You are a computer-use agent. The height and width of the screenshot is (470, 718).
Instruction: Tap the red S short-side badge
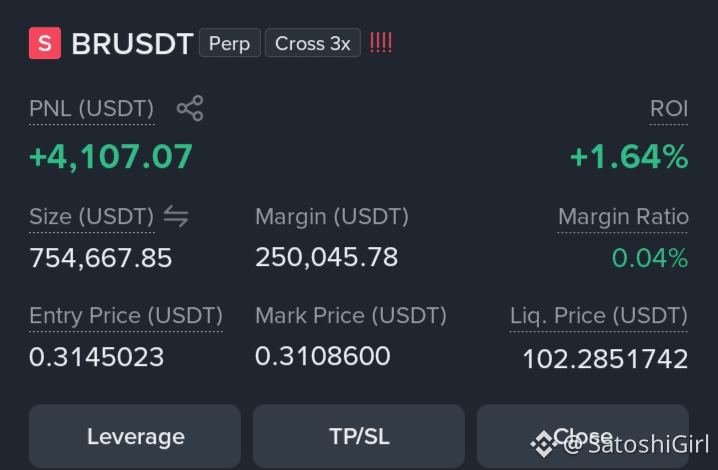pos(45,43)
